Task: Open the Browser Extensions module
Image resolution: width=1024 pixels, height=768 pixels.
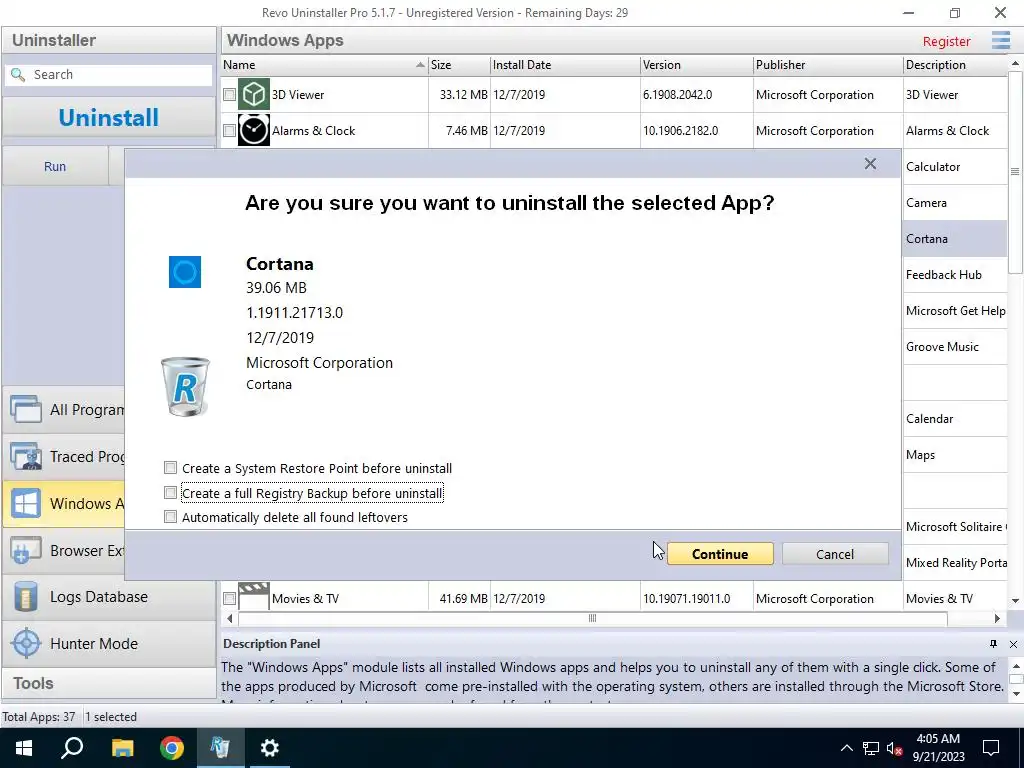Action: tap(63, 551)
